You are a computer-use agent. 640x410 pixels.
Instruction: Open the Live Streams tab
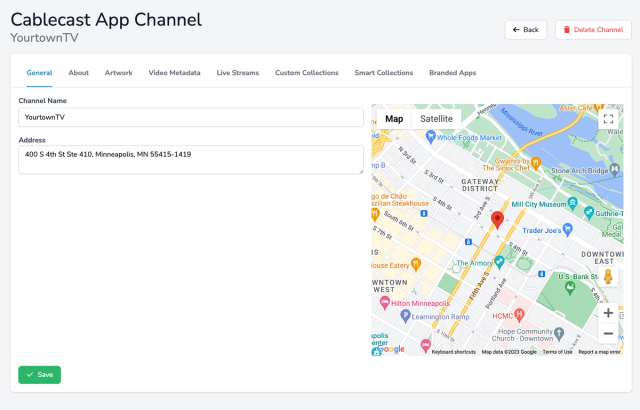pos(238,73)
